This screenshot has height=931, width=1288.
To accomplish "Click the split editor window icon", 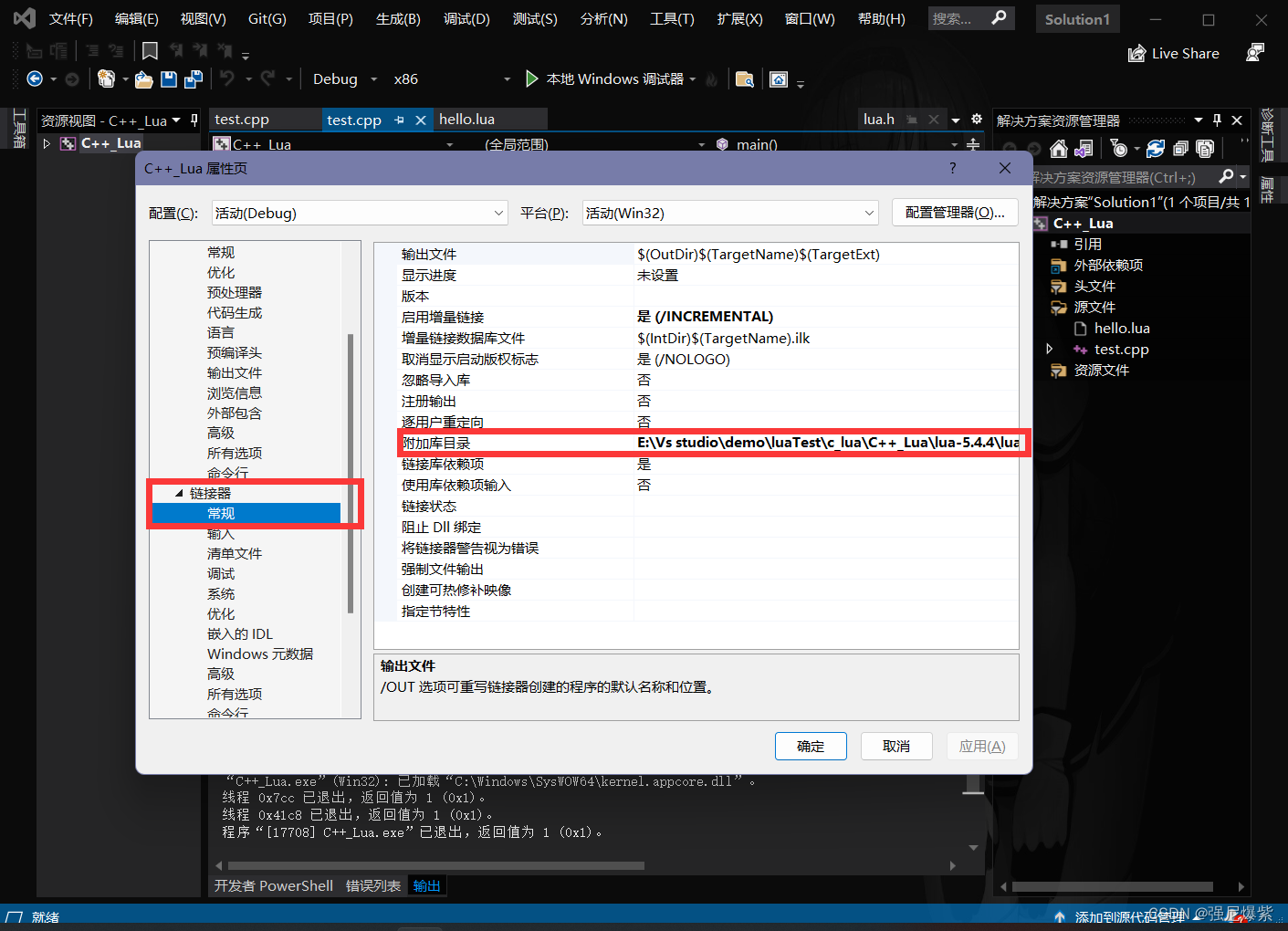I will 973,144.
